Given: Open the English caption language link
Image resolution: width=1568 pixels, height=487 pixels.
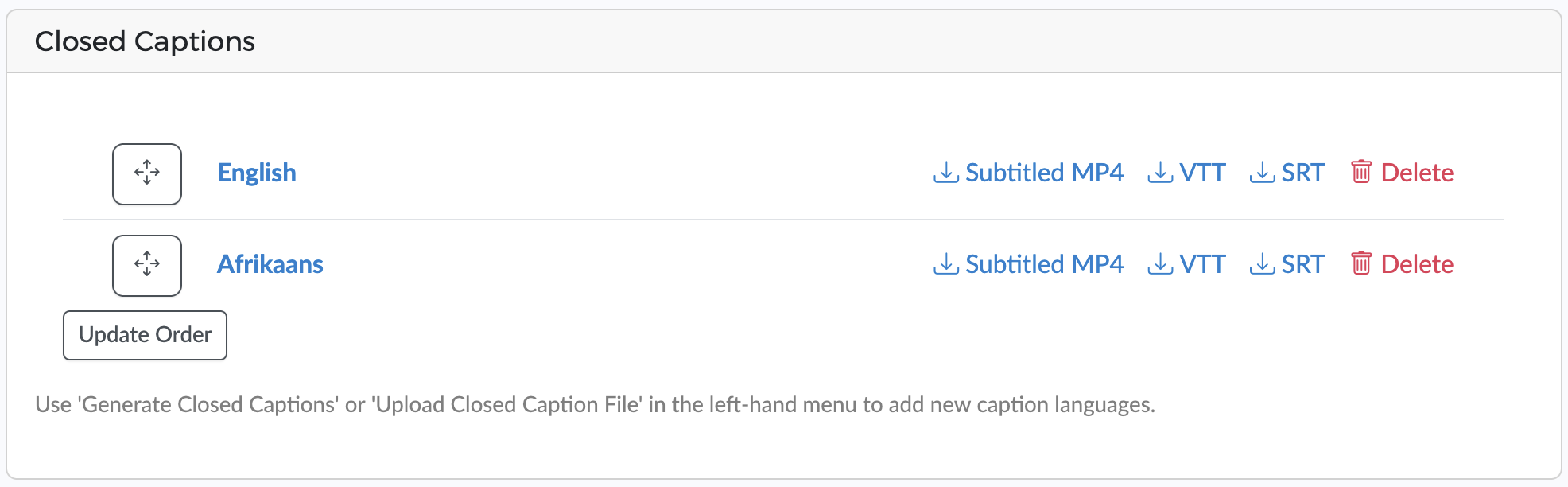Looking at the screenshot, I should [x=257, y=173].
